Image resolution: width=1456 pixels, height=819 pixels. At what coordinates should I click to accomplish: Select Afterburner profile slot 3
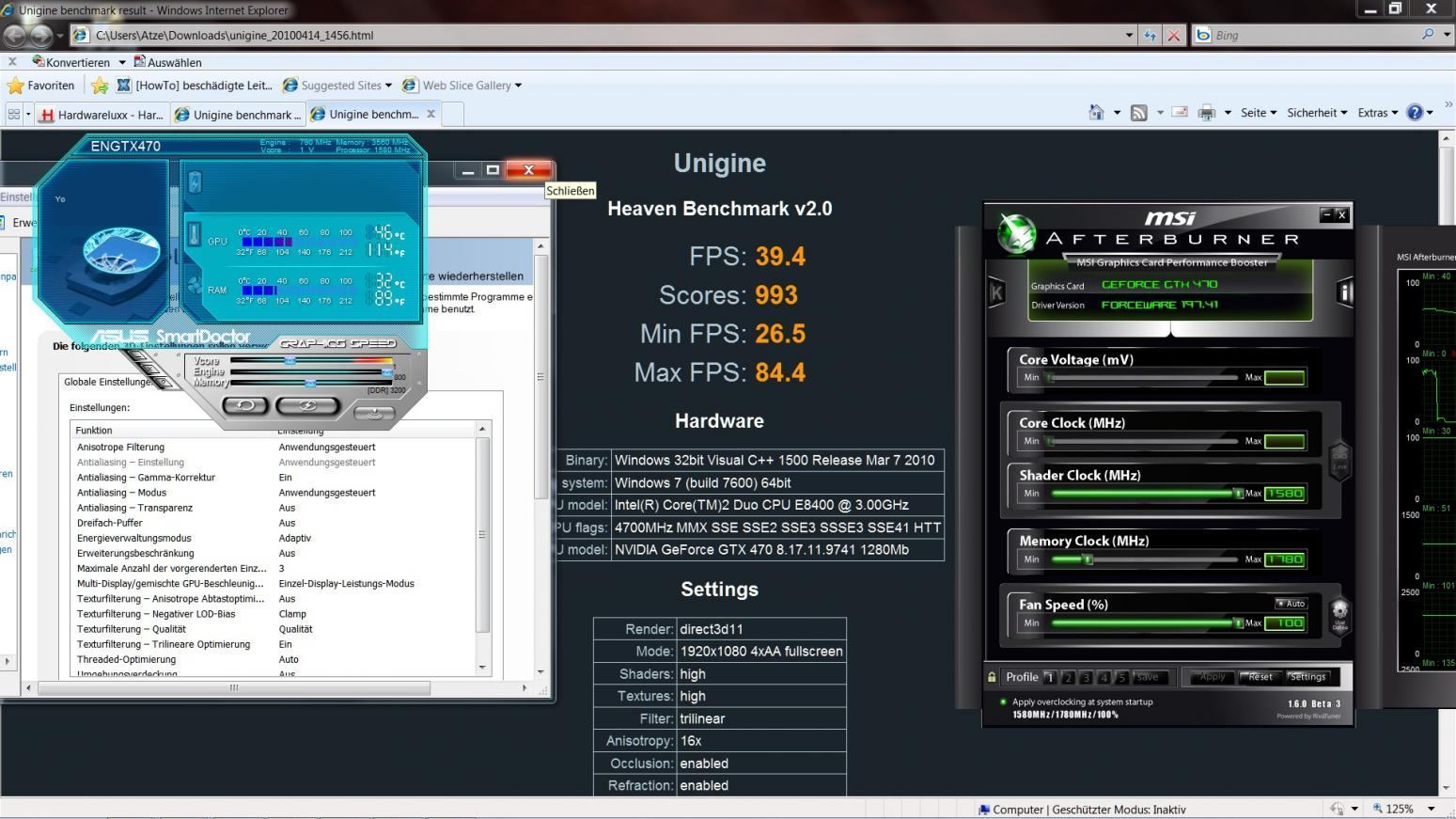coord(1086,677)
